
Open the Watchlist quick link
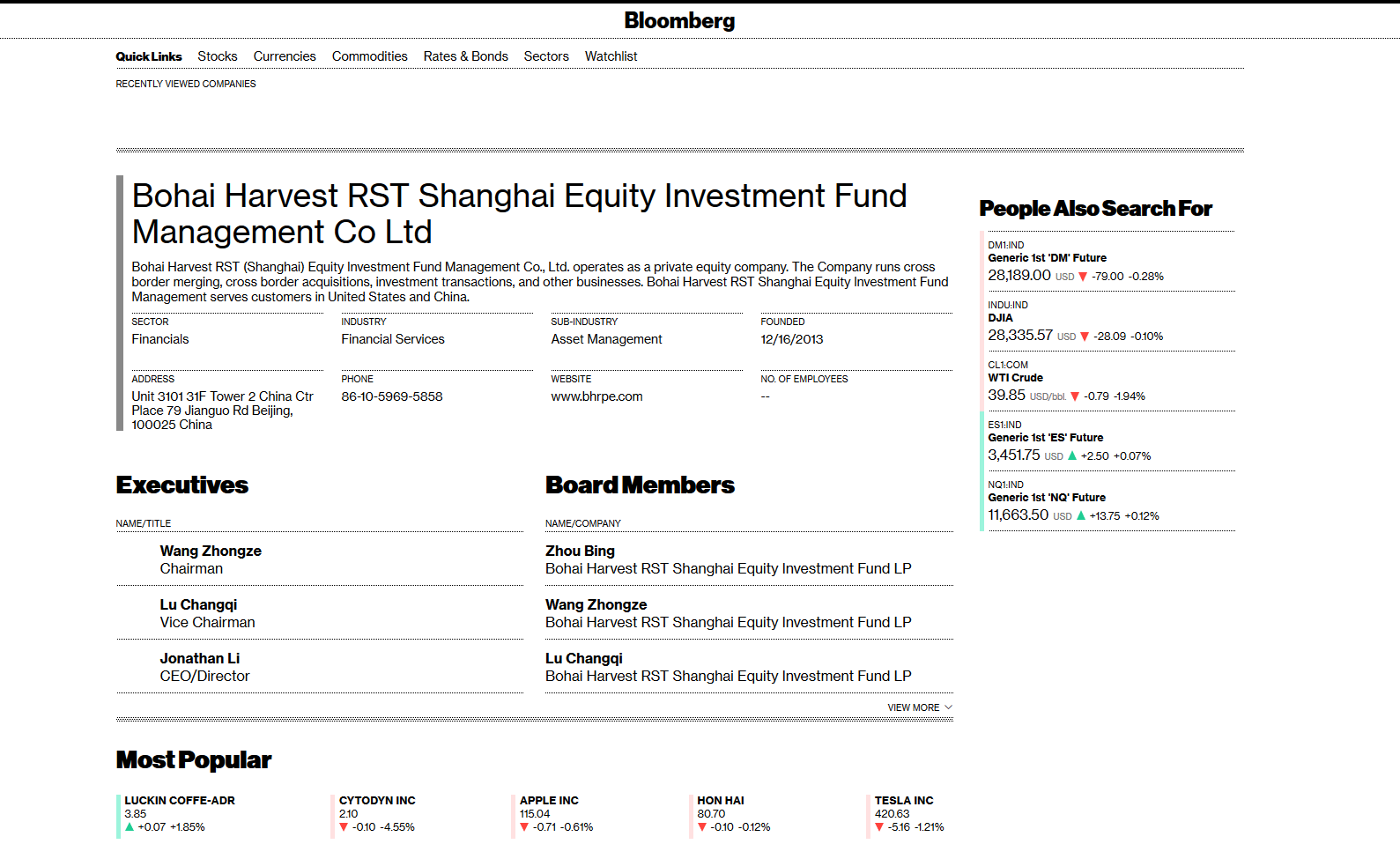(x=611, y=56)
